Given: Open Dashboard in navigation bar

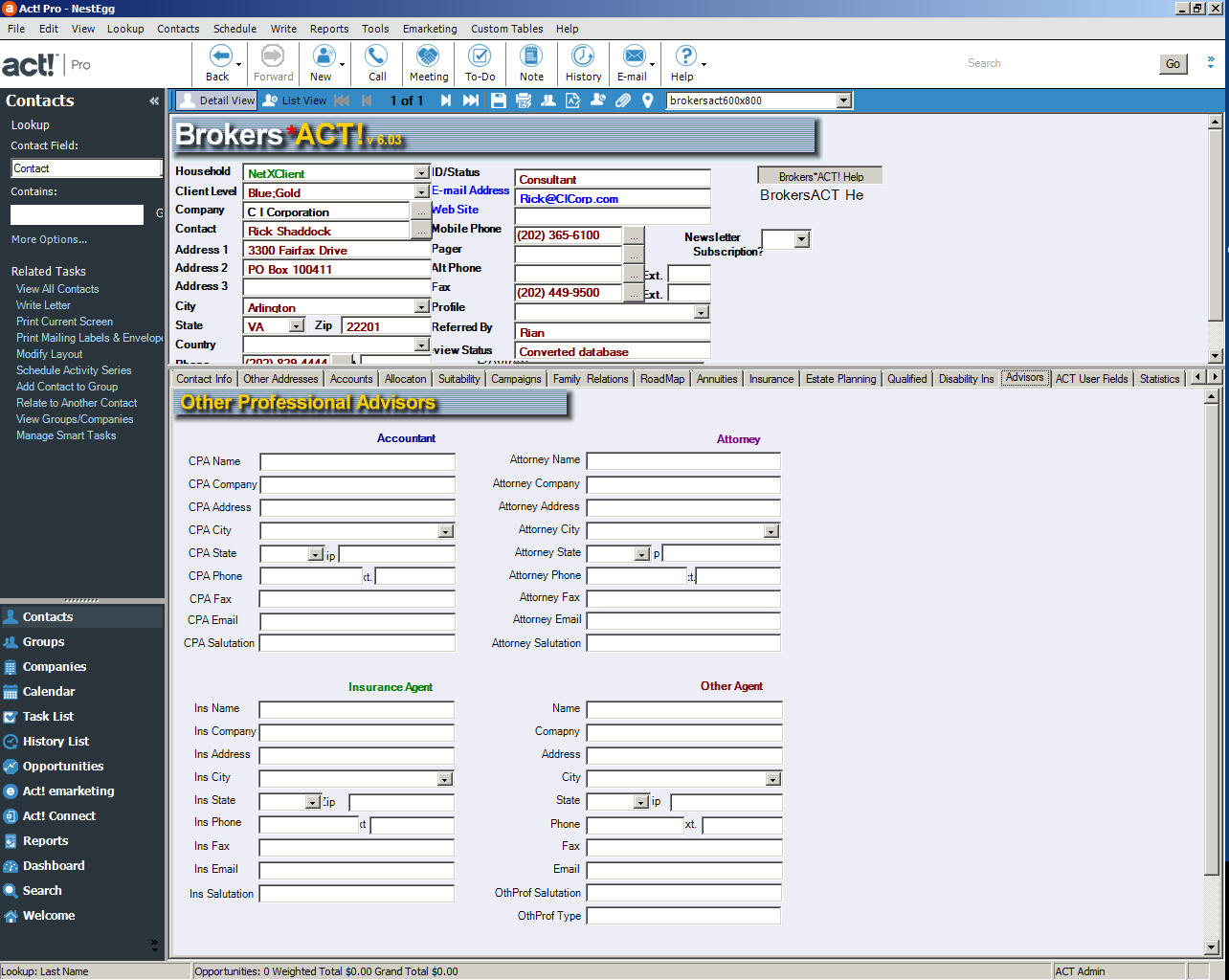Looking at the screenshot, I should [x=54, y=865].
